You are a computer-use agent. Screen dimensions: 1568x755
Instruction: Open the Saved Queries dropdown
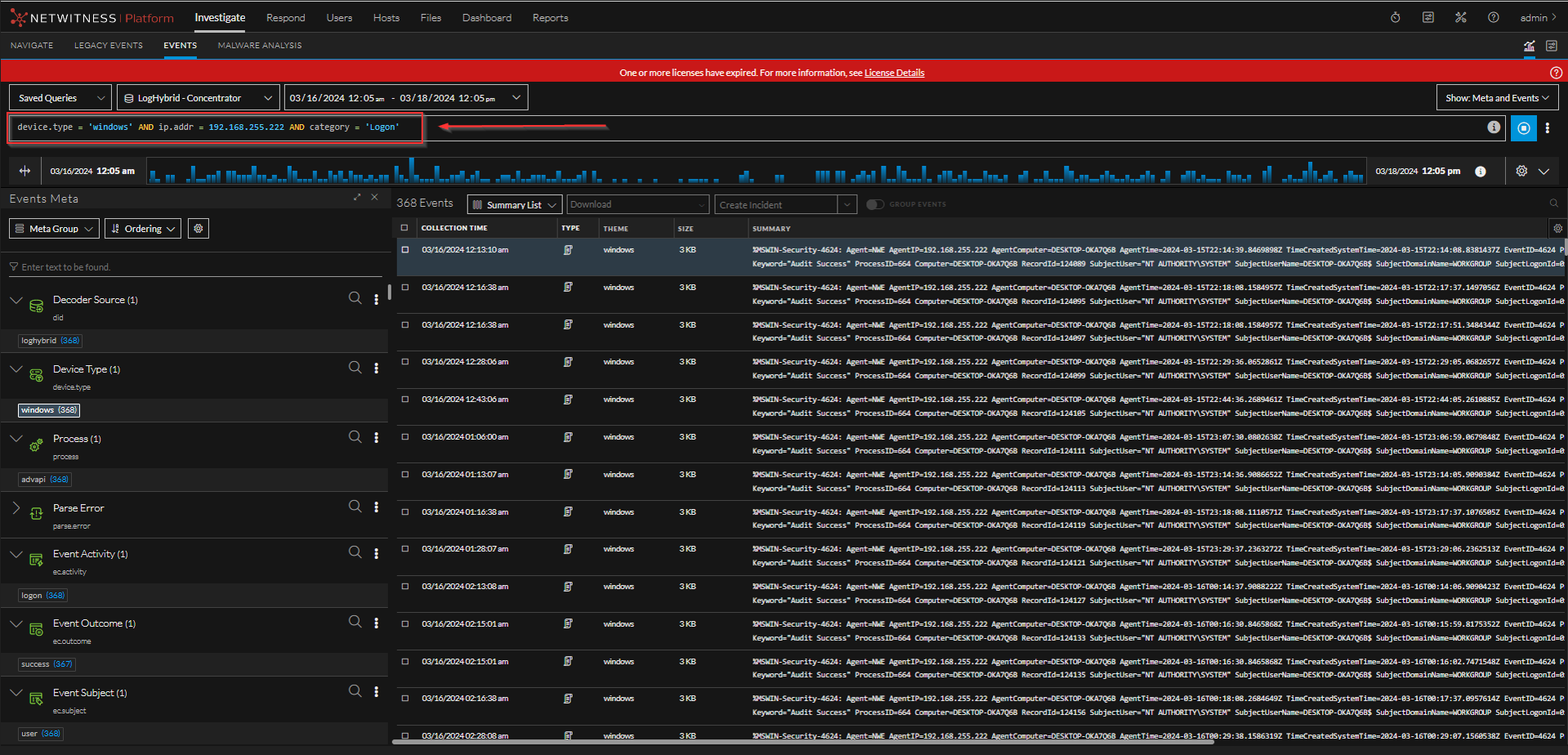[60, 98]
